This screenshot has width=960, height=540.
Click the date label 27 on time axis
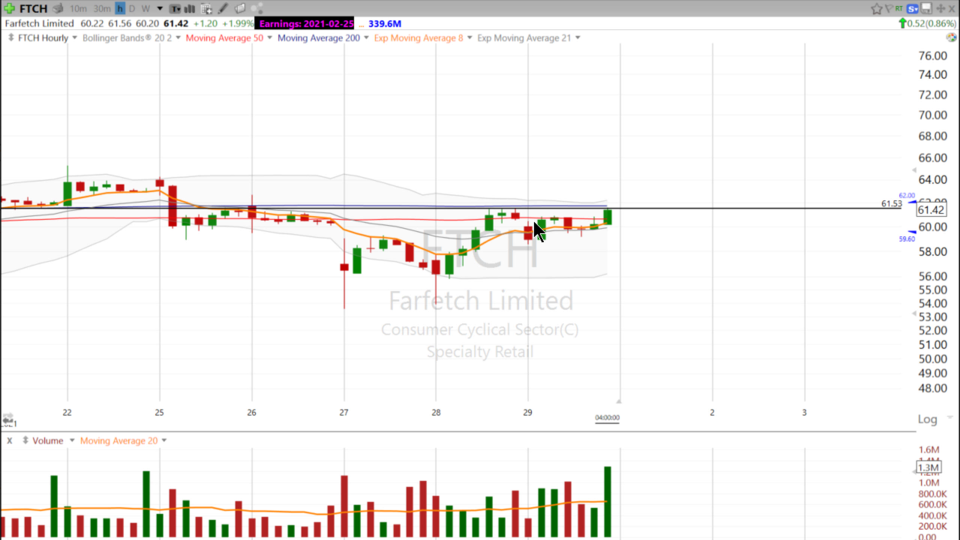click(x=344, y=413)
